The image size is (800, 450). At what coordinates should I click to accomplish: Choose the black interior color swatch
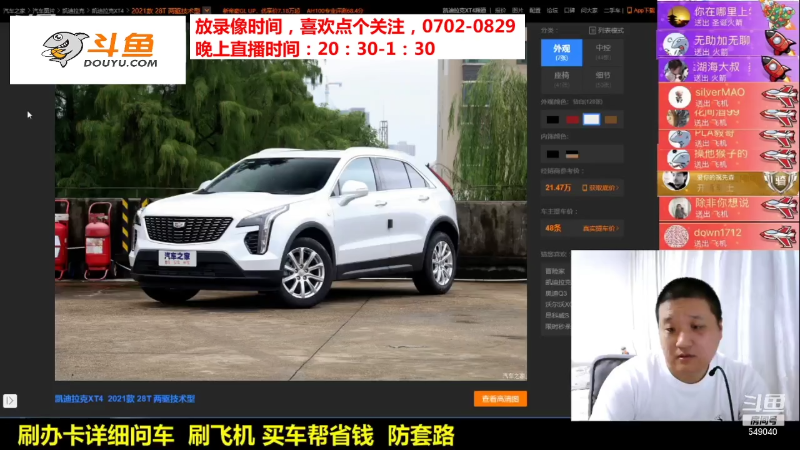(553, 154)
